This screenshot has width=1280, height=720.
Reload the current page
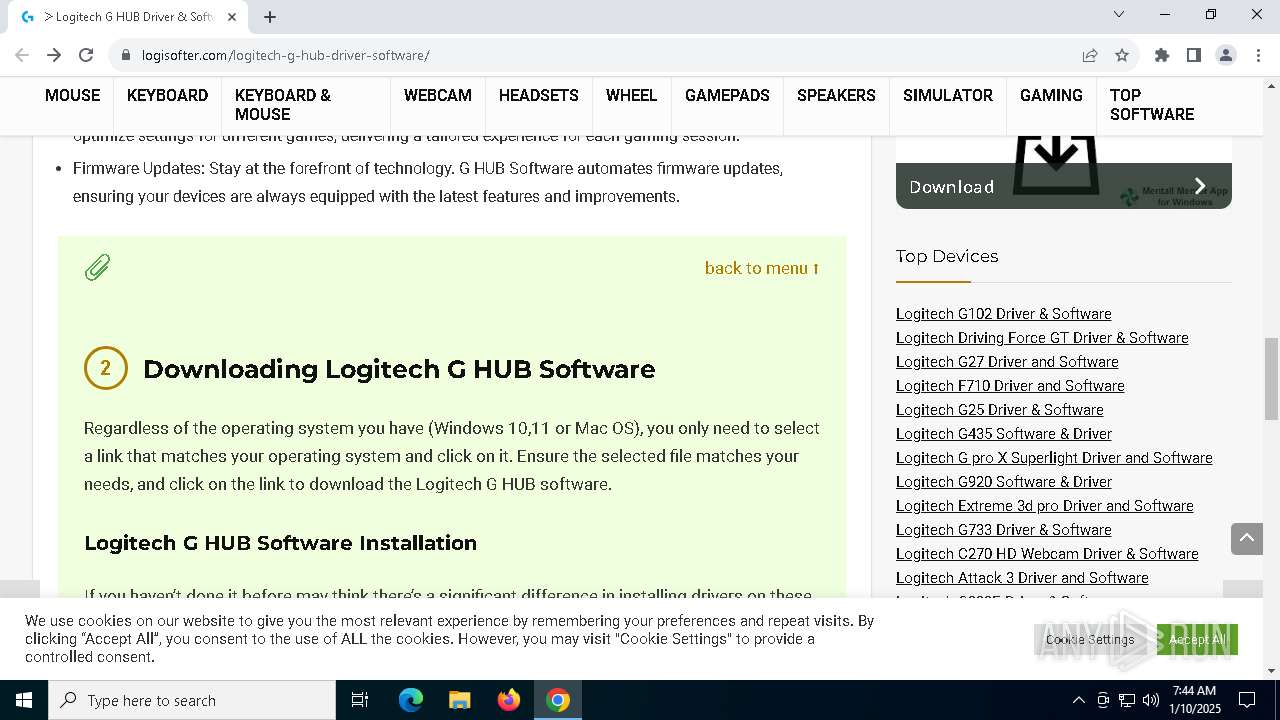86,55
